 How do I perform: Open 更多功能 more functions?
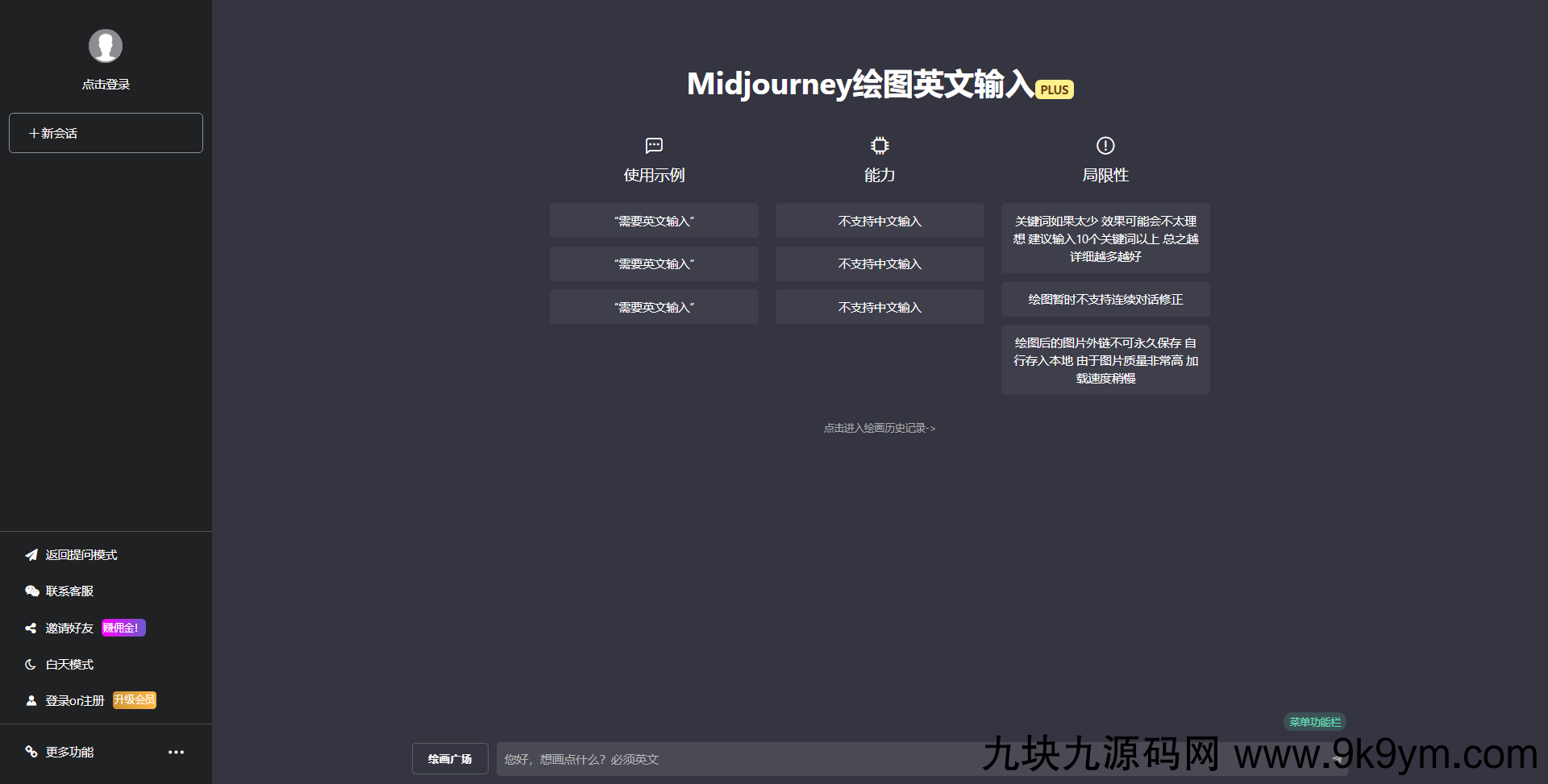pos(69,753)
